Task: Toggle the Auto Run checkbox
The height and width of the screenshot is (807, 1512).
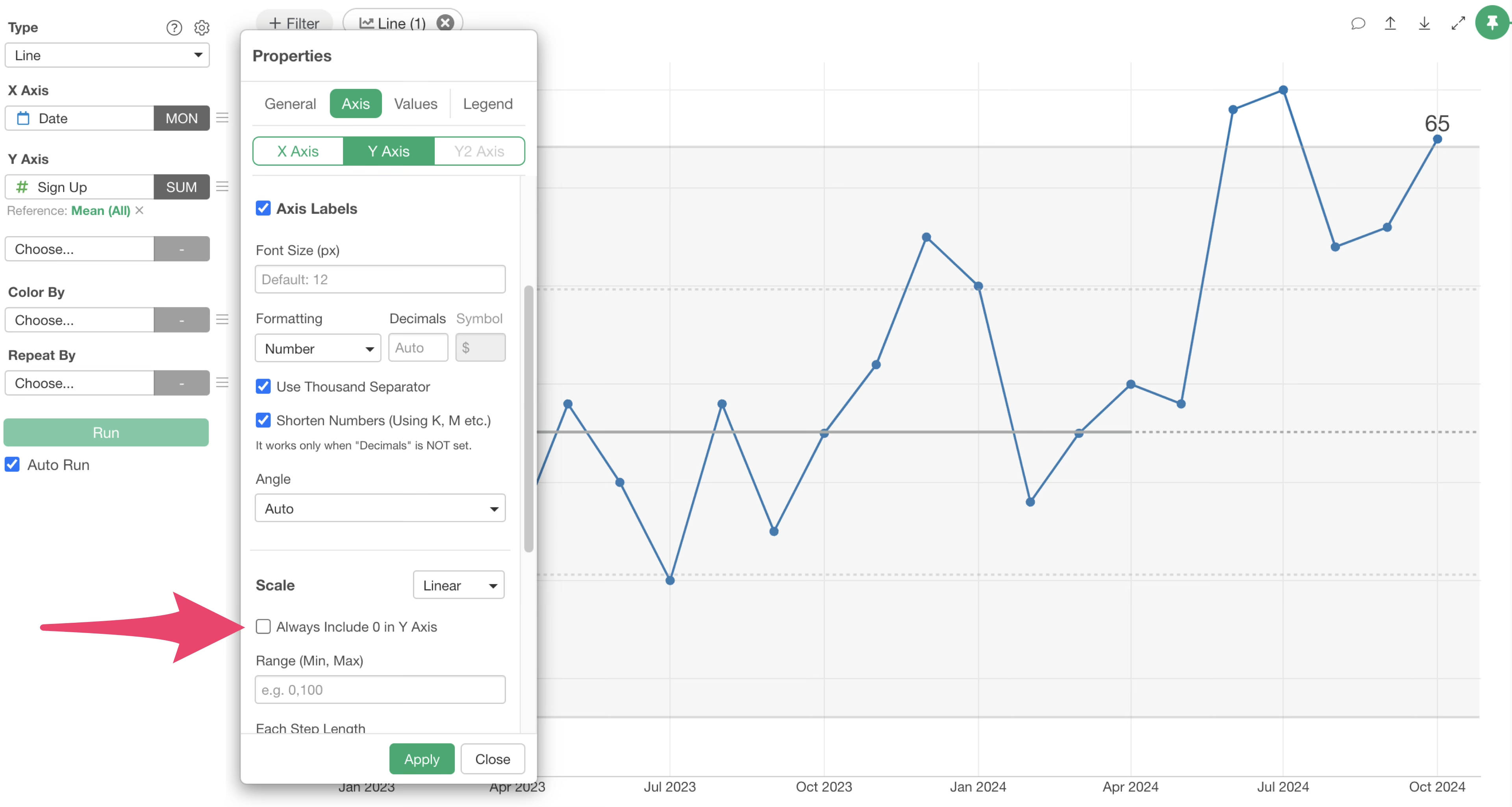Action: click(12, 465)
